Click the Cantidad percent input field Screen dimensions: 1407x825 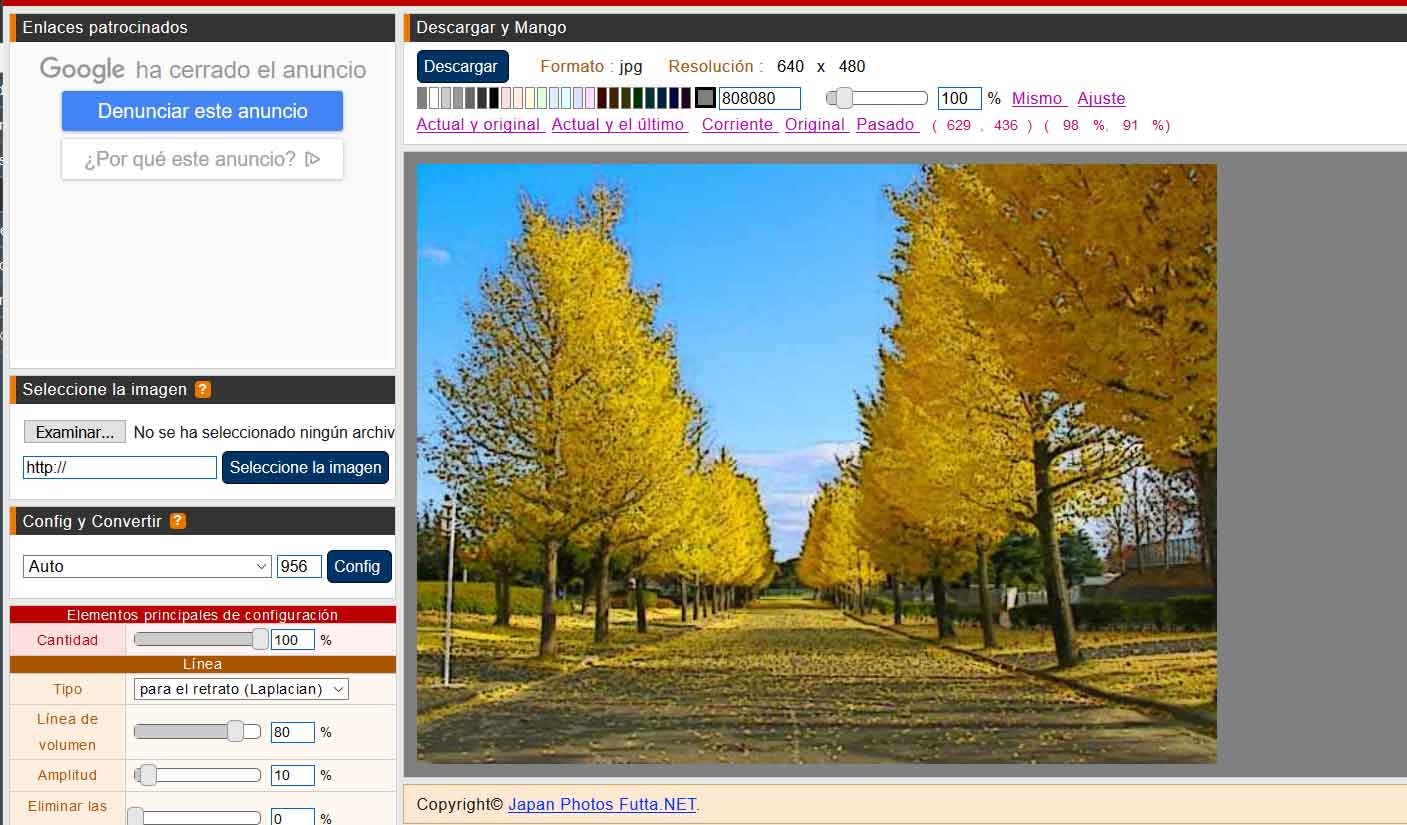[x=293, y=640]
